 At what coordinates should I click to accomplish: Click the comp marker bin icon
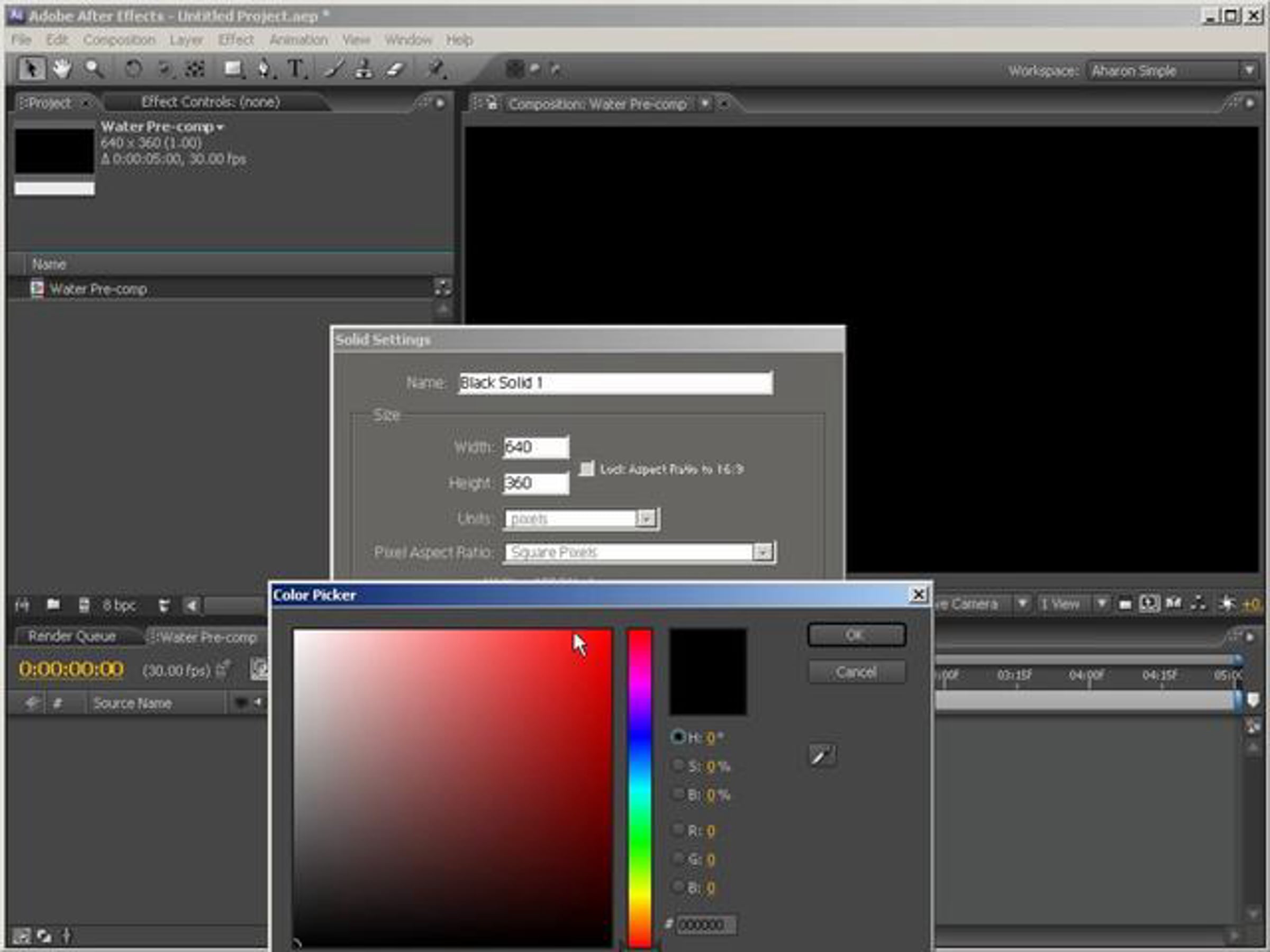click(1254, 700)
